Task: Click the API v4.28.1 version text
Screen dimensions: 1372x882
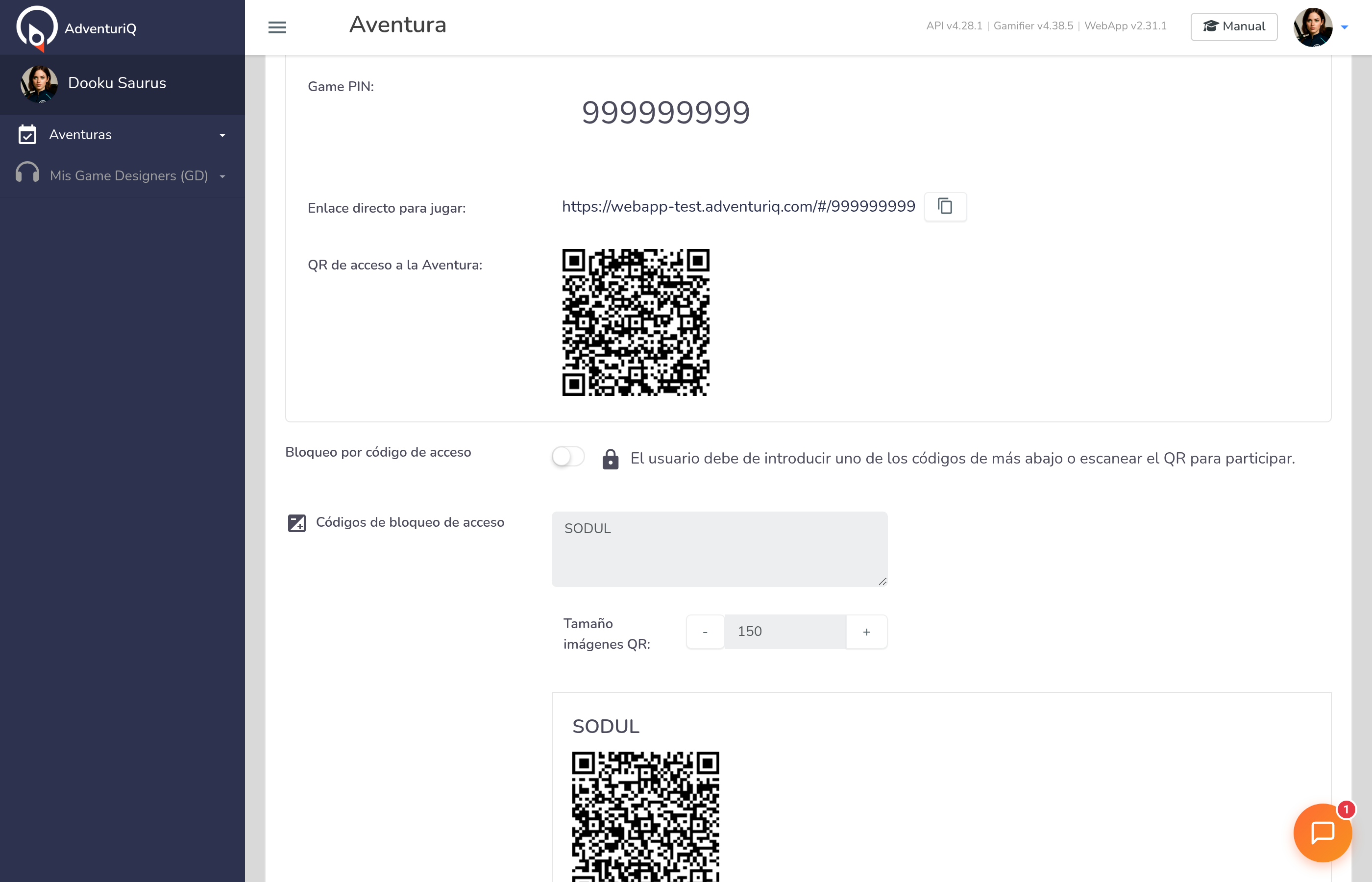Action: [954, 26]
